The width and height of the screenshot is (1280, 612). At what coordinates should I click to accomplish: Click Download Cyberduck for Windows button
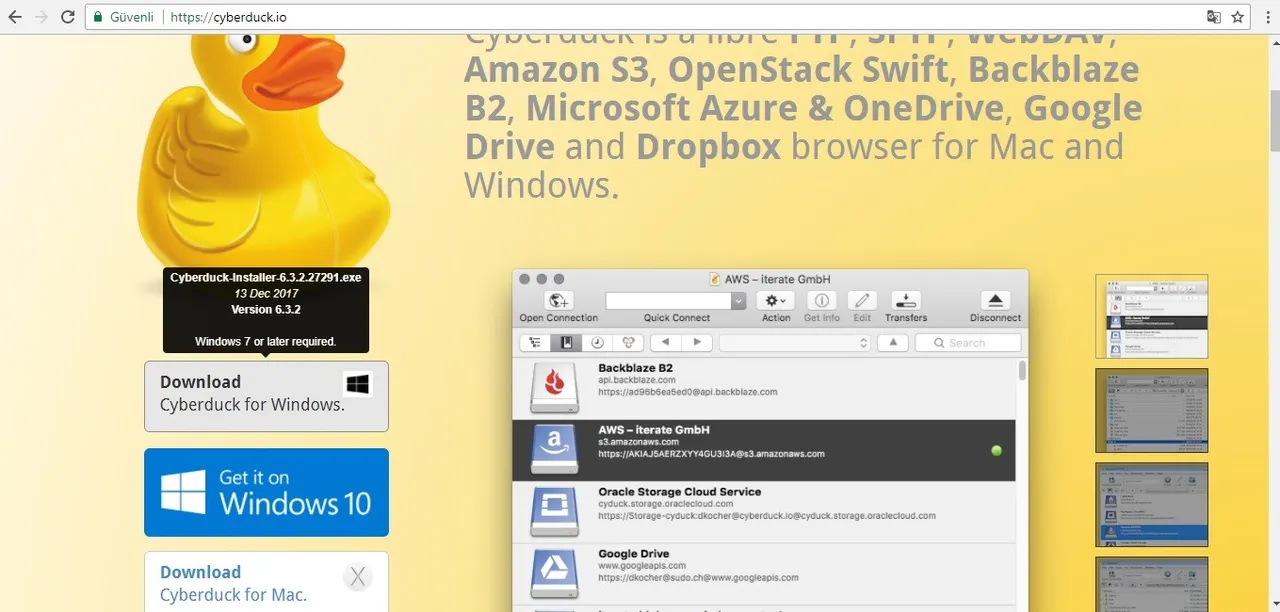coord(266,396)
